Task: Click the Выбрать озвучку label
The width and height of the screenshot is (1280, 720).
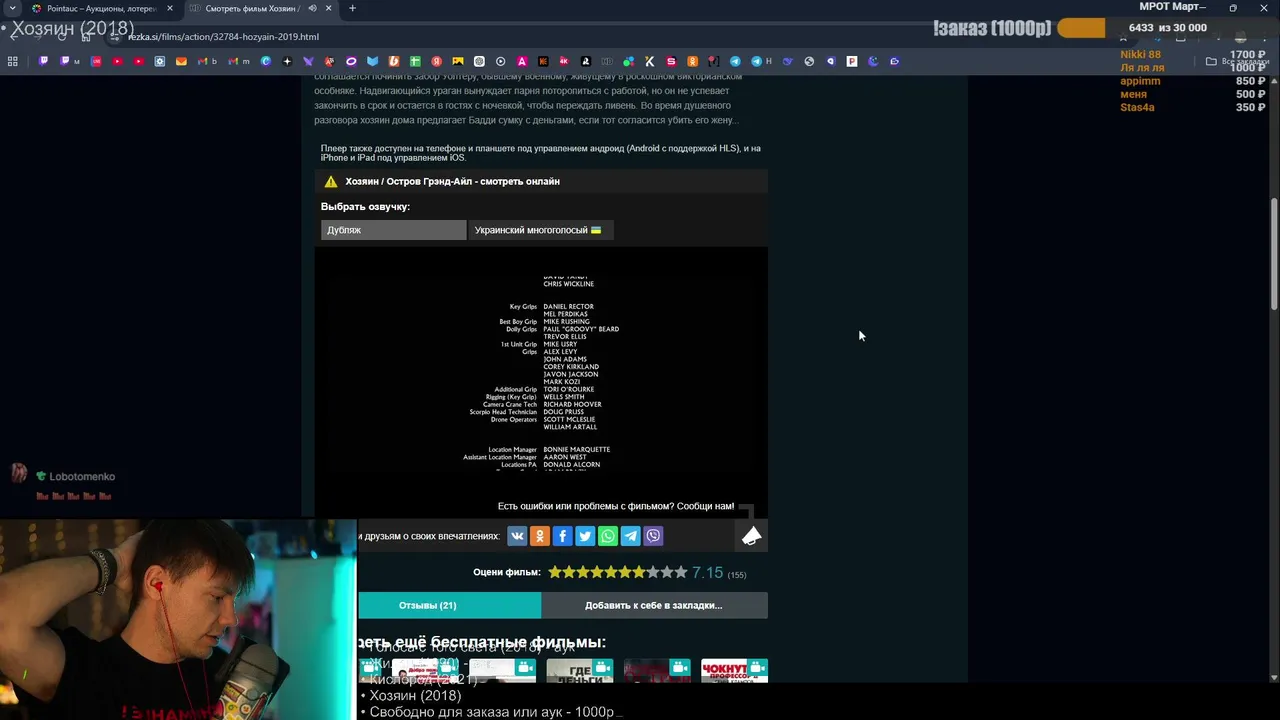Action: point(365,207)
